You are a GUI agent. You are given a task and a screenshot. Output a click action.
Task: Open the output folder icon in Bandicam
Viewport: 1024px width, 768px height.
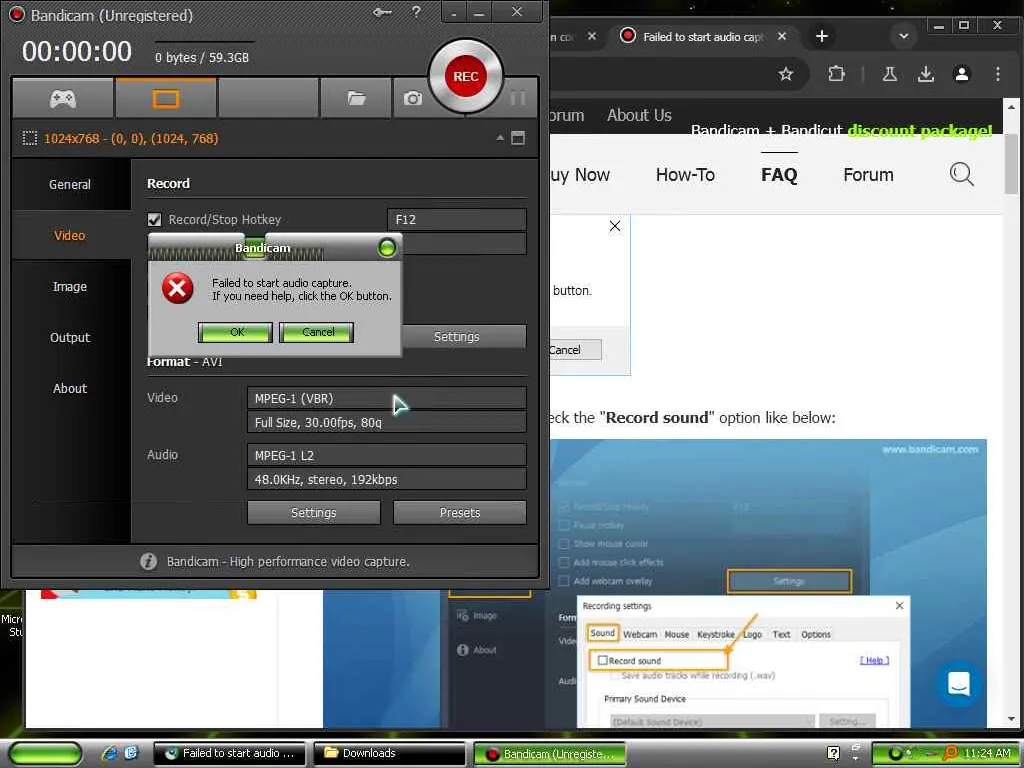click(356, 99)
